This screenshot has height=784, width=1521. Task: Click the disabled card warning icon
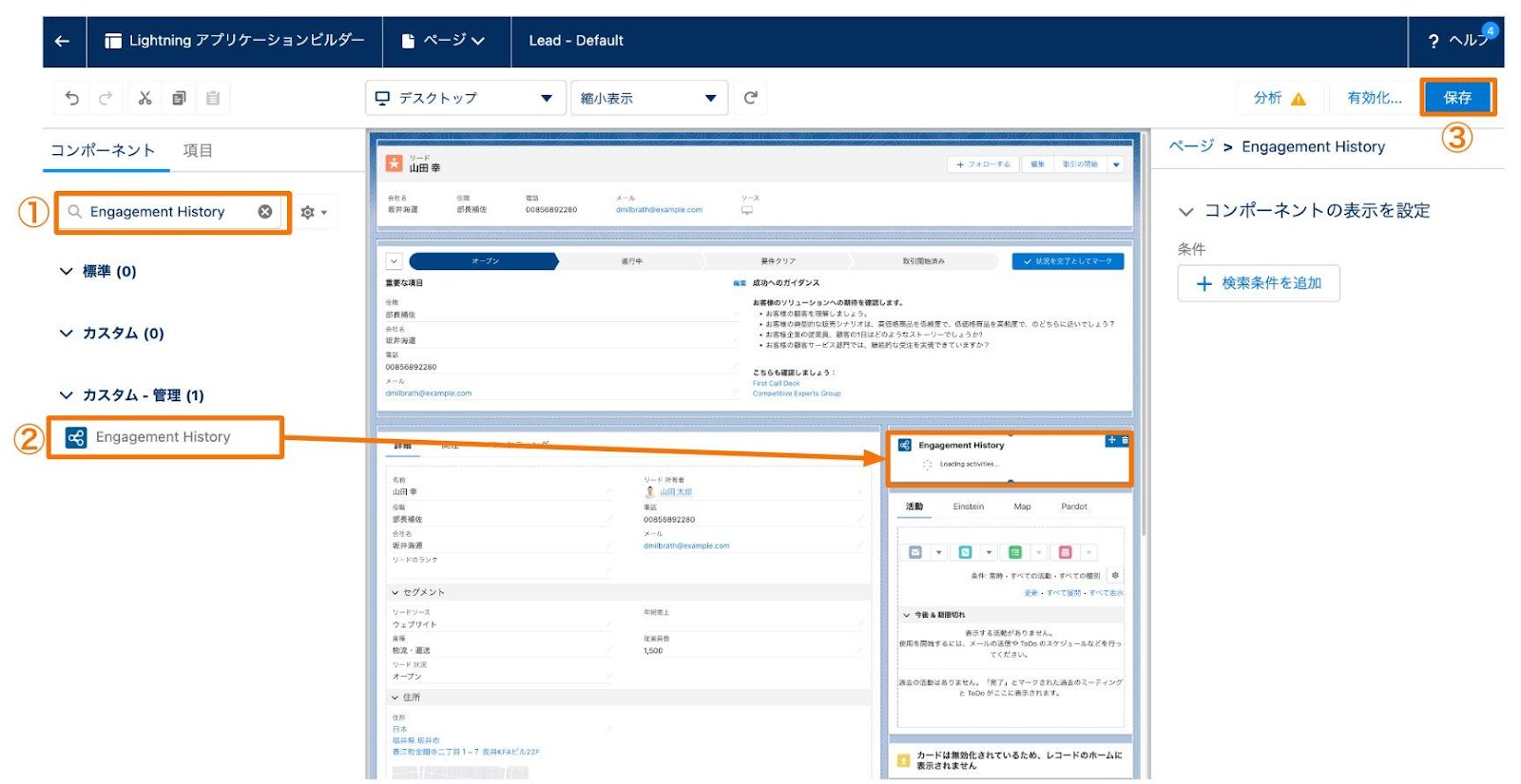[904, 760]
